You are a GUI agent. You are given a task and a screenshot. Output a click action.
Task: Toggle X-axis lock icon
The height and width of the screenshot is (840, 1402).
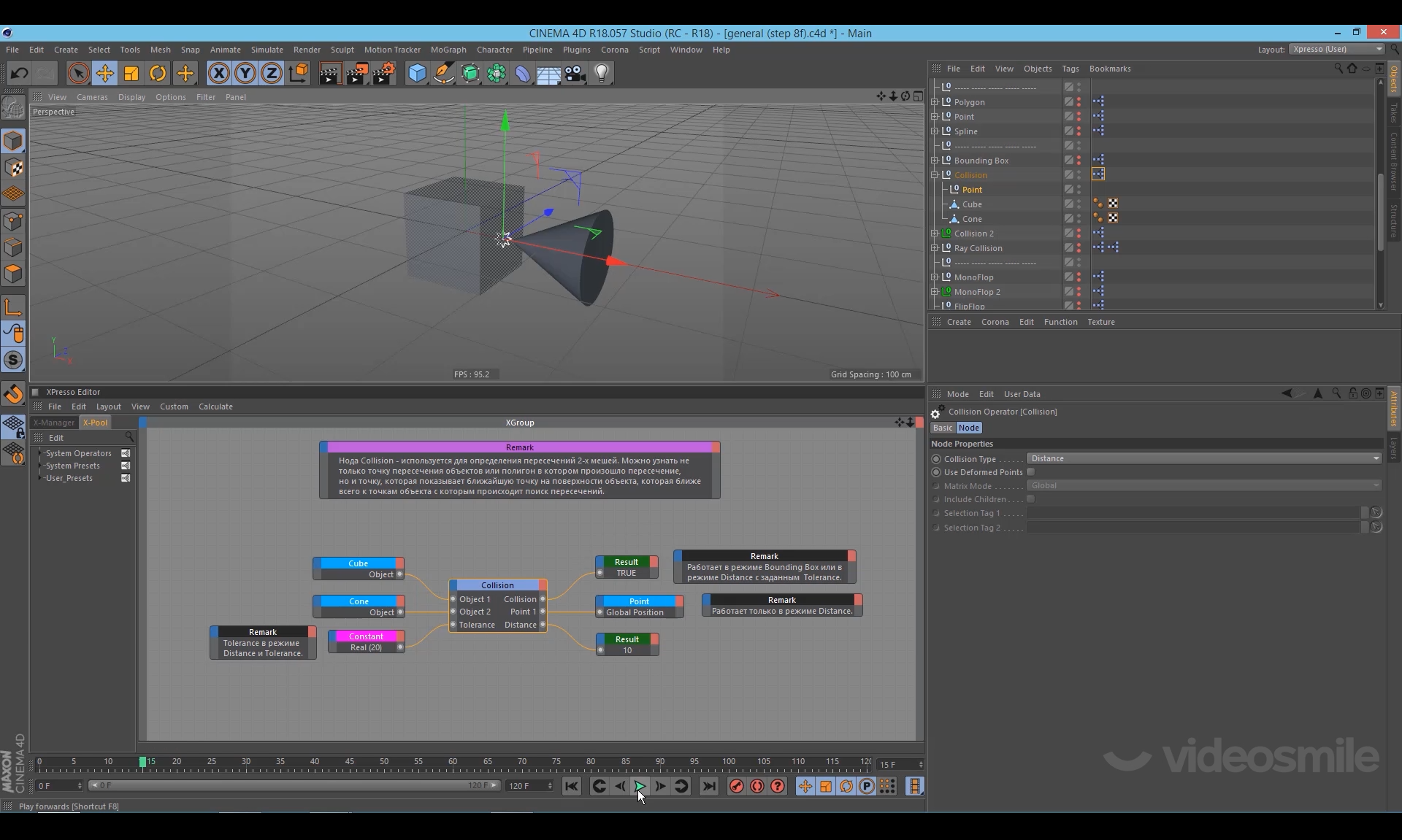218,73
